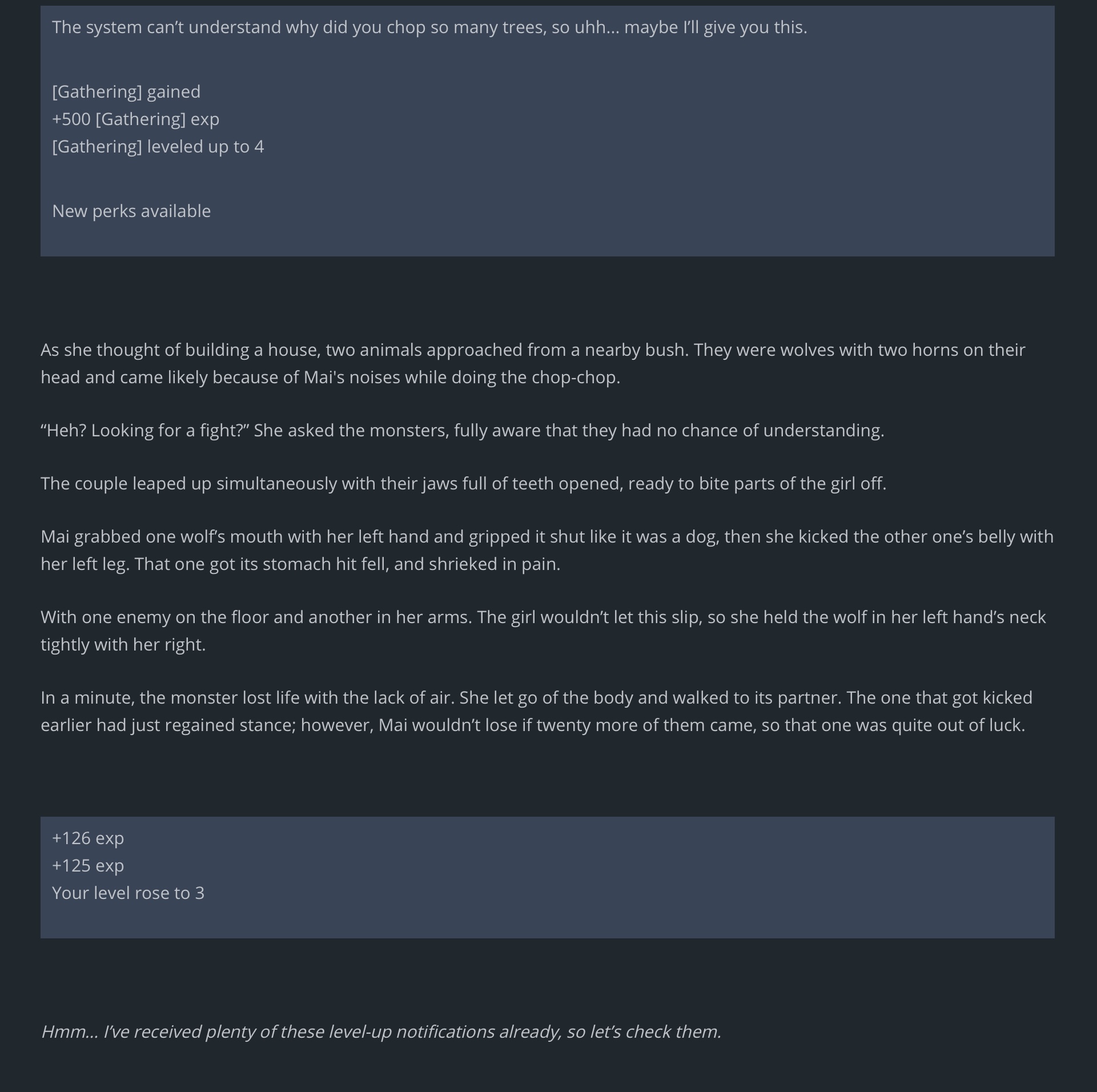
Task: Click the "+125 exp" line
Action: (x=88, y=865)
